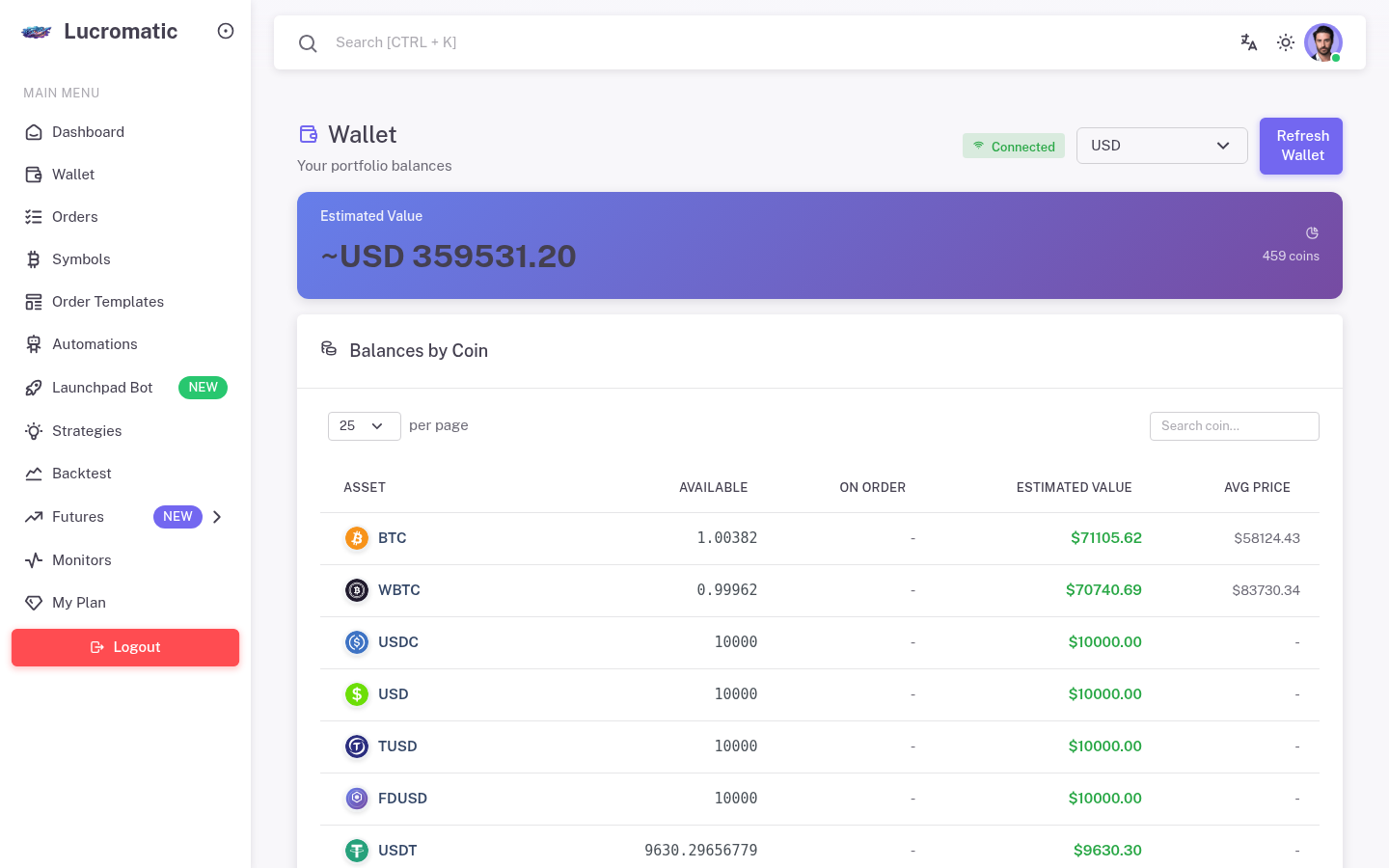Select the Strategies icon in the menu
The image size is (1389, 868).
point(34,431)
